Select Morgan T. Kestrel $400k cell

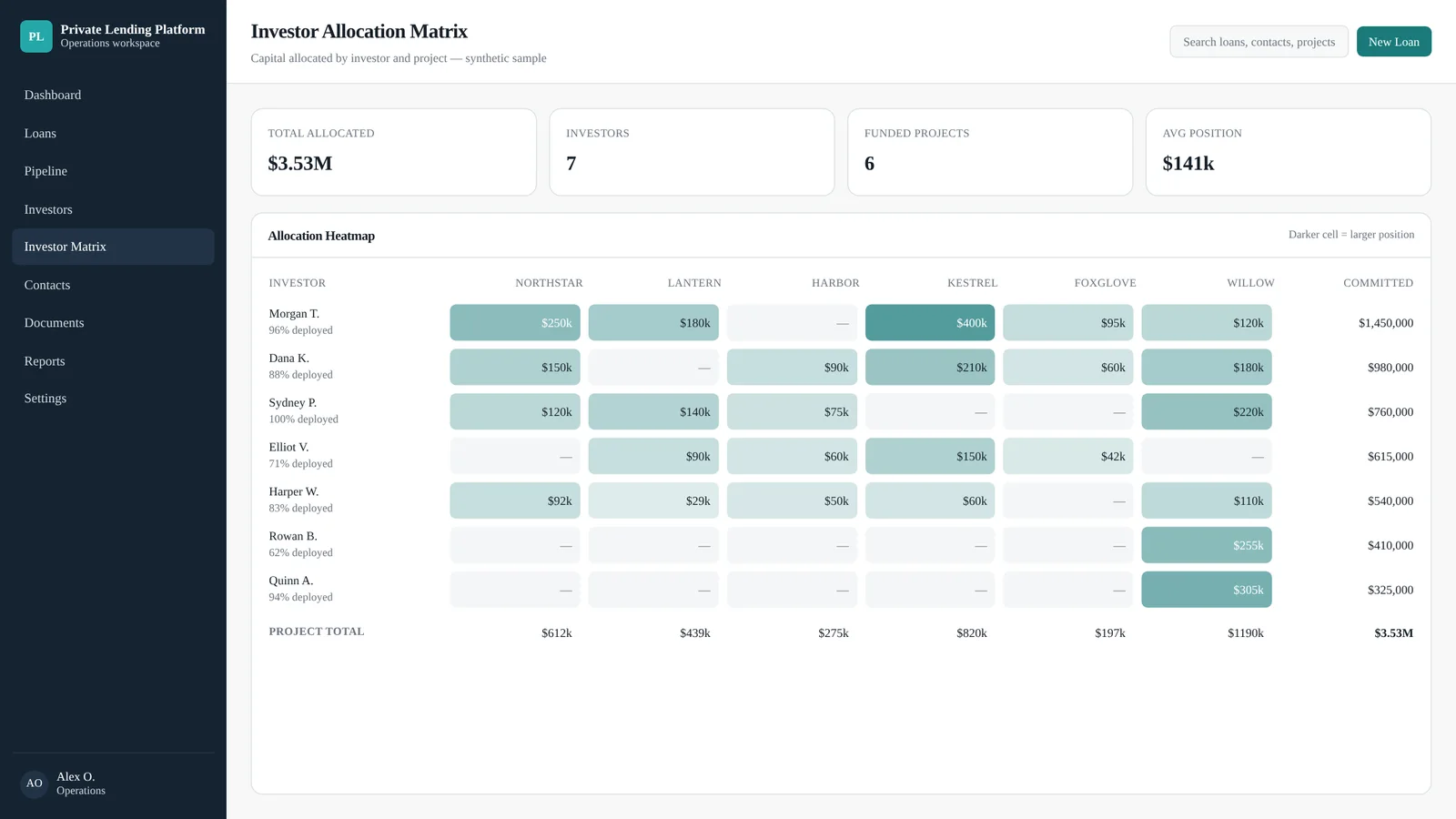pyautogui.click(x=930, y=323)
